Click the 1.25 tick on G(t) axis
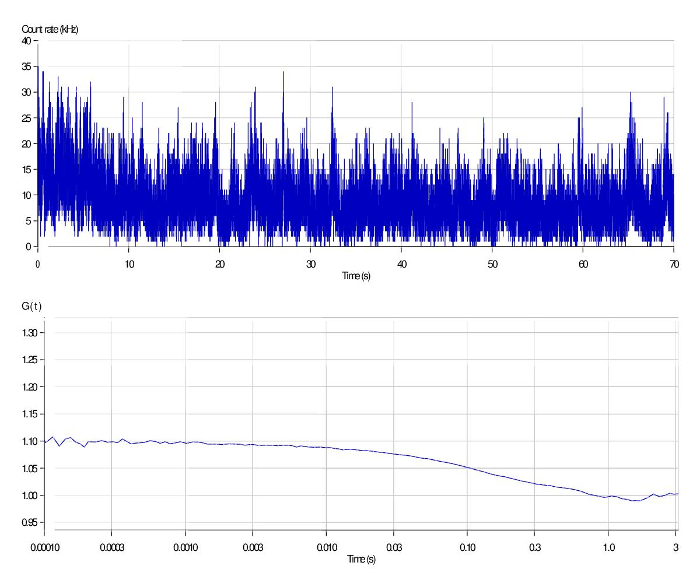The image size is (700, 587). [30, 360]
